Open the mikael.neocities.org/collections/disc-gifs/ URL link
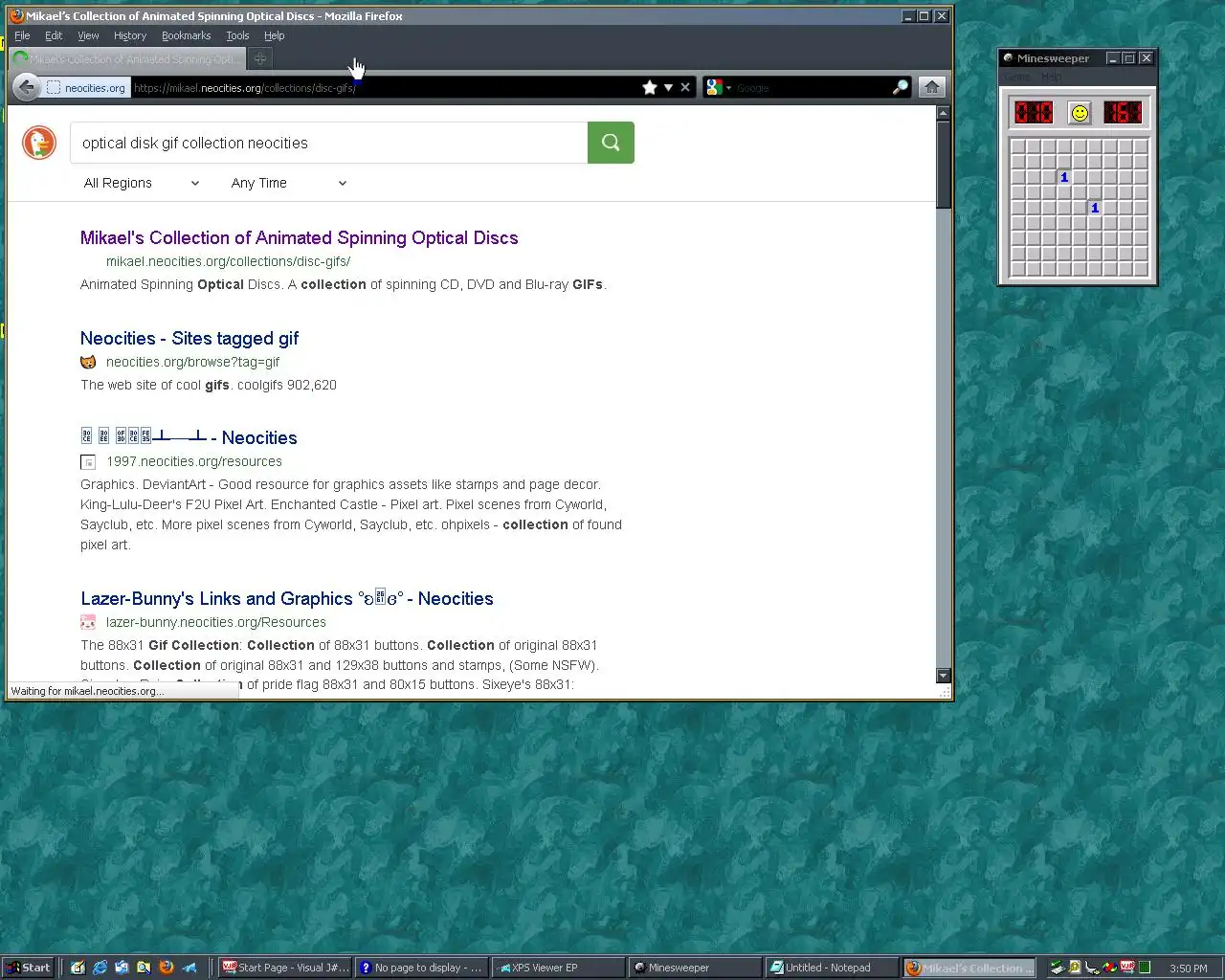Screen dimensions: 1225x980 [228, 261]
